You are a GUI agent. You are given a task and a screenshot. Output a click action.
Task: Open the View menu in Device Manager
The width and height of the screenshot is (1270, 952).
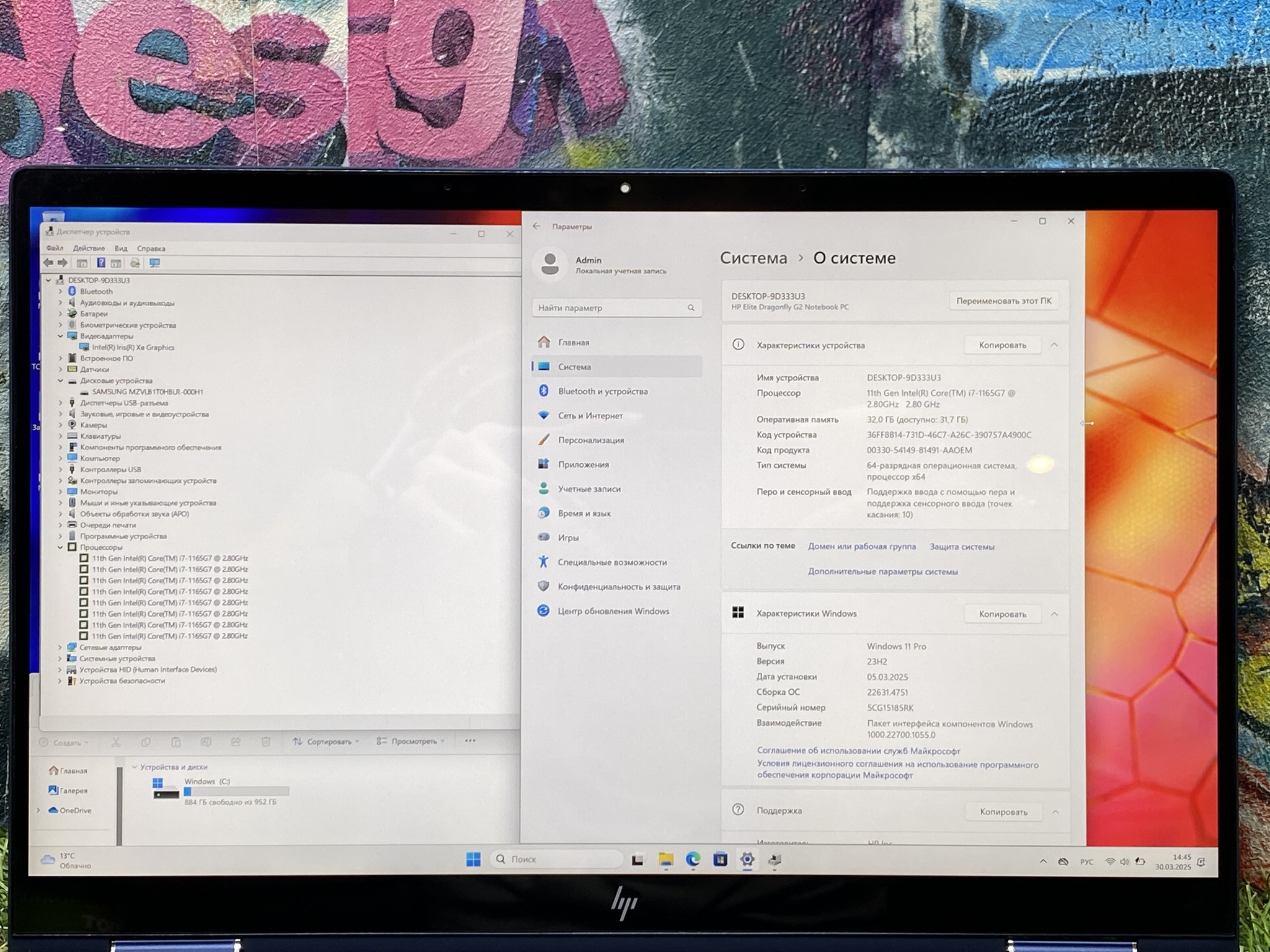(x=121, y=248)
